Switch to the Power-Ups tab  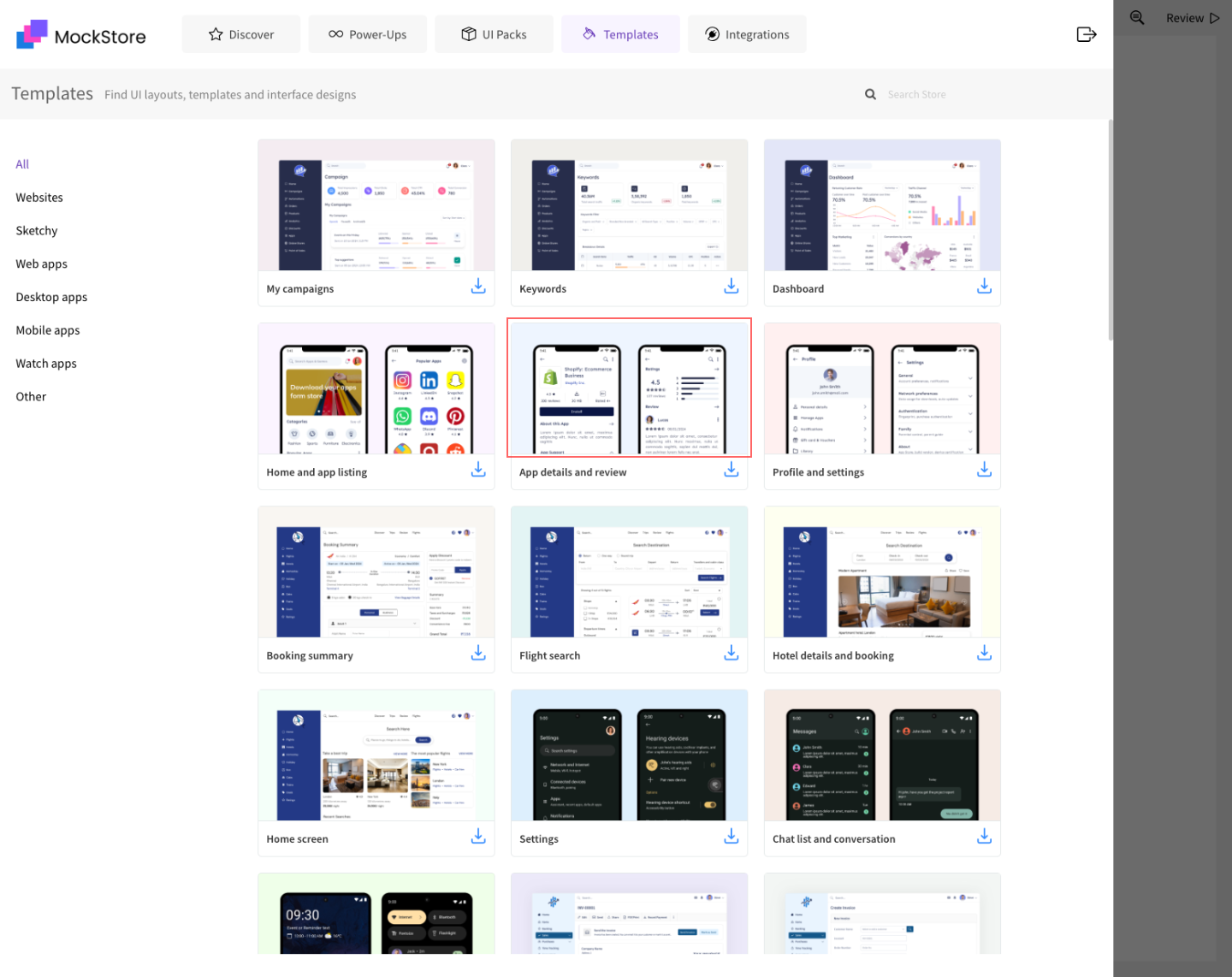[368, 34]
